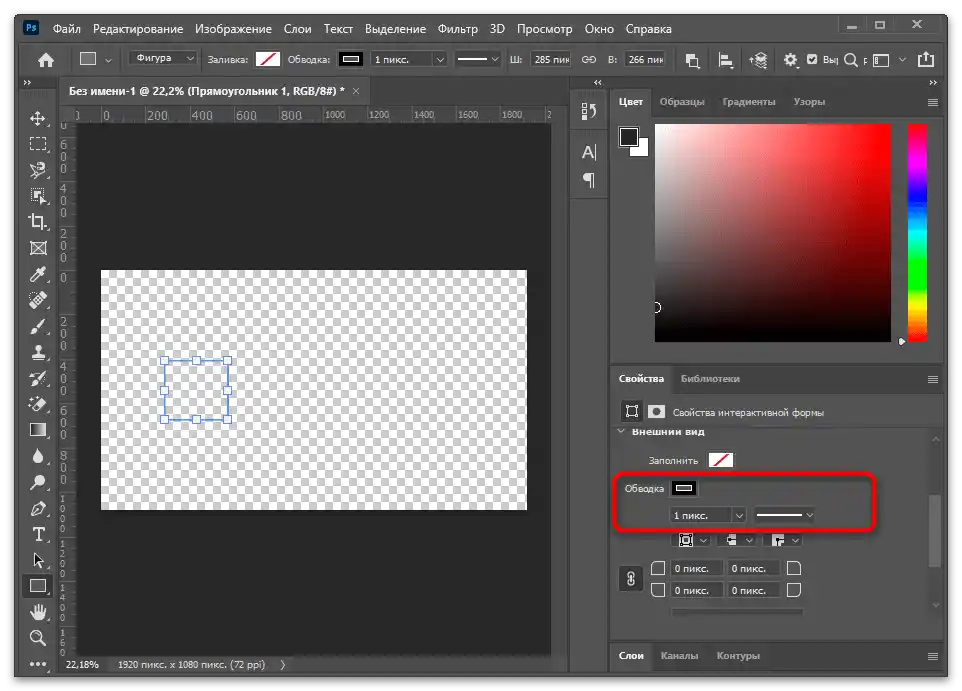
Task: Select the Eraser tool
Action: click(38, 404)
